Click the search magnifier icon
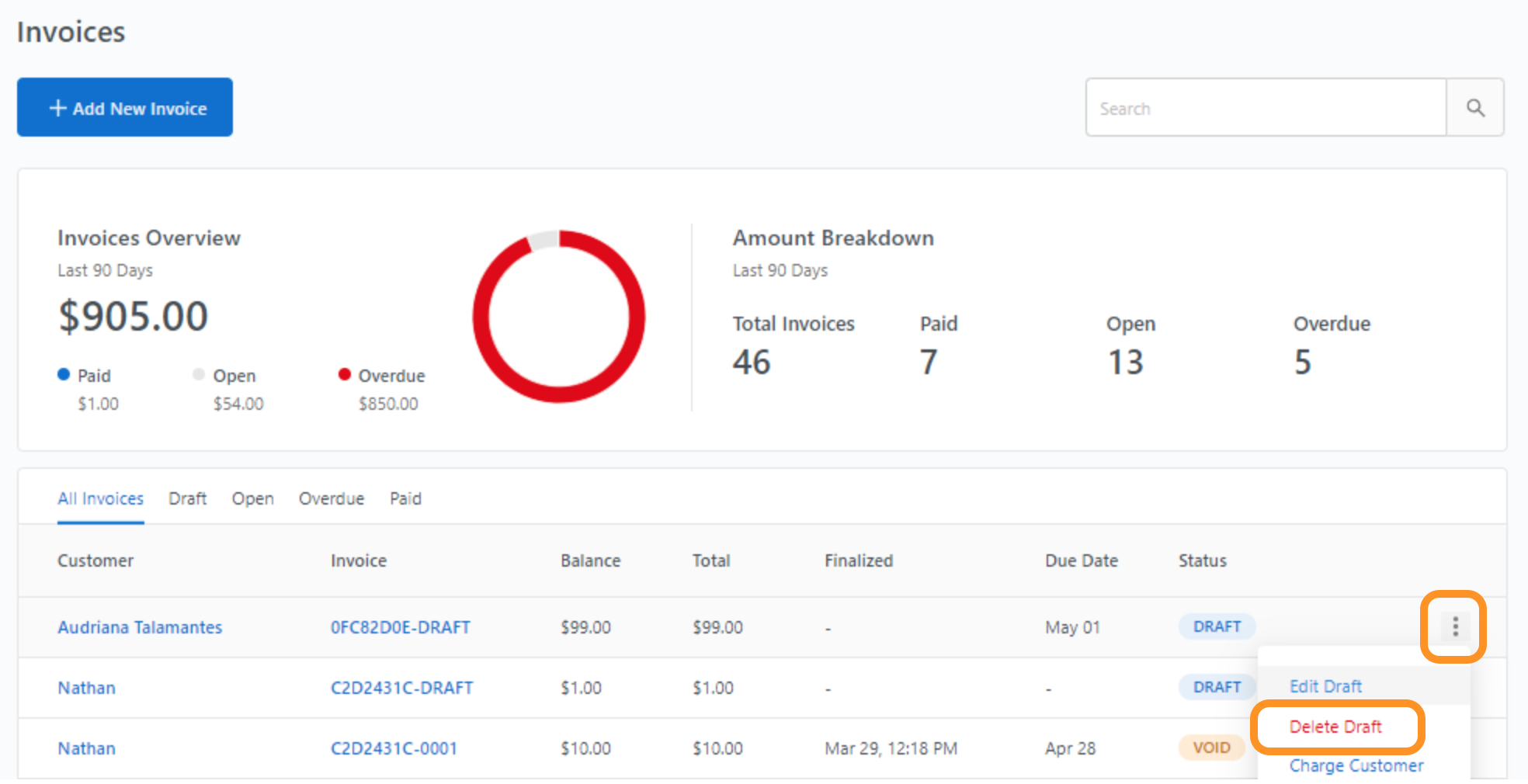This screenshot has width=1528, height=784. (1475, 108)
